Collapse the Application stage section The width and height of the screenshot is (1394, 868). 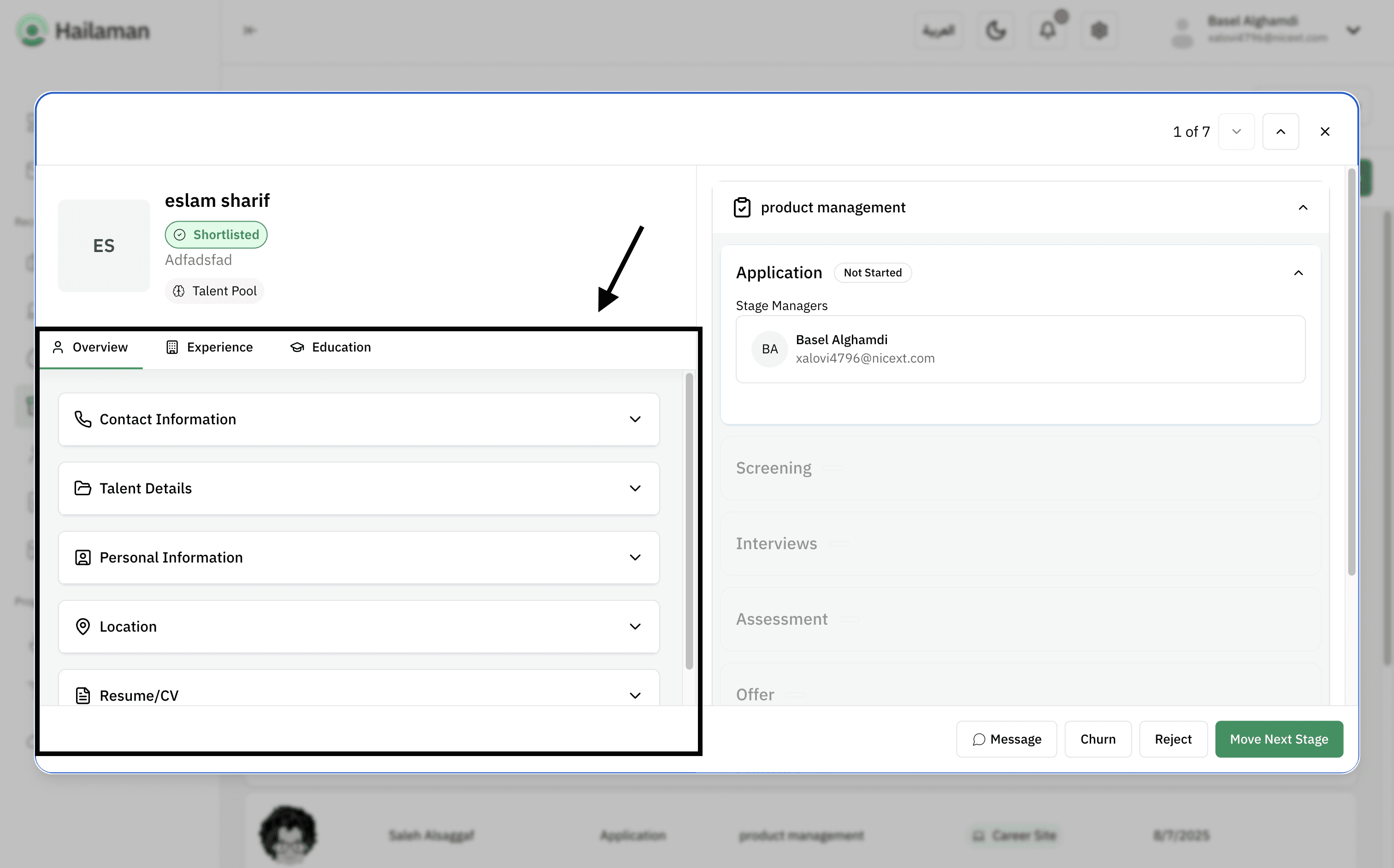[x=1298, y=273]
